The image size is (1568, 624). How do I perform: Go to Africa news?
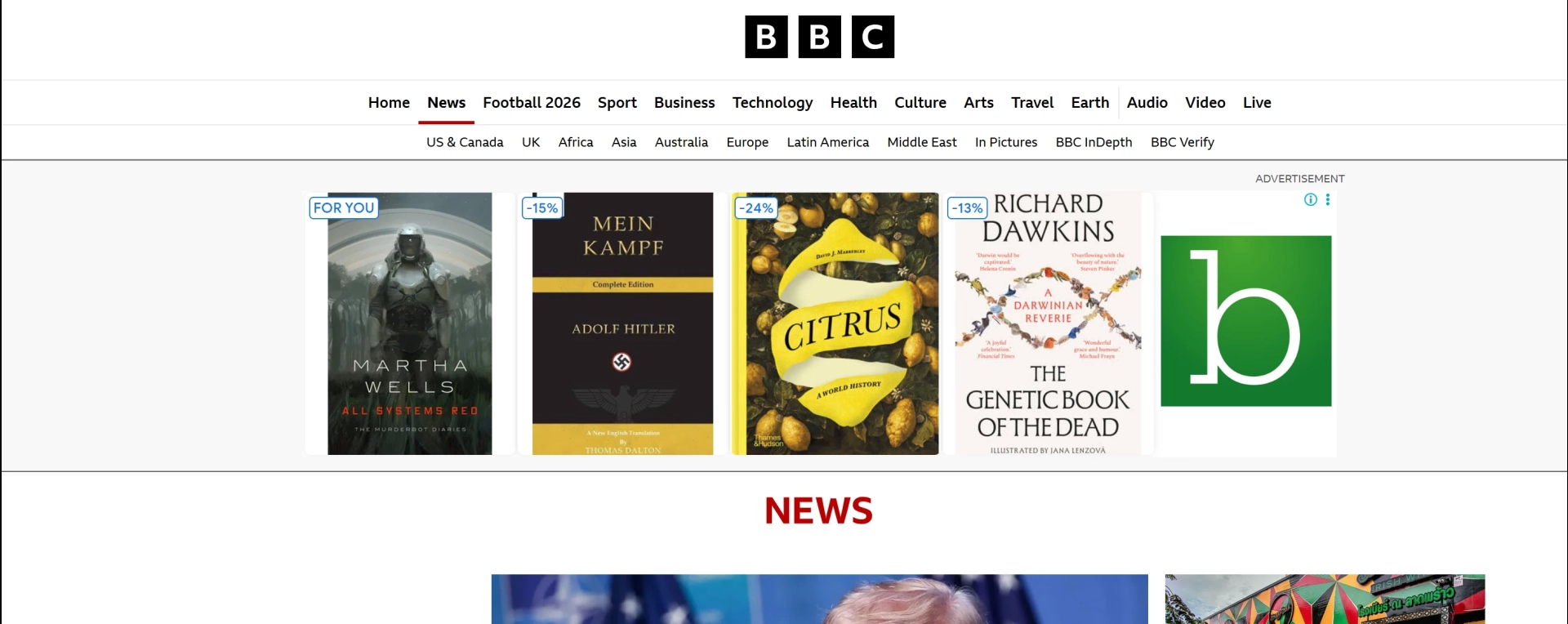pyautogui.click(x=576, y=142)
